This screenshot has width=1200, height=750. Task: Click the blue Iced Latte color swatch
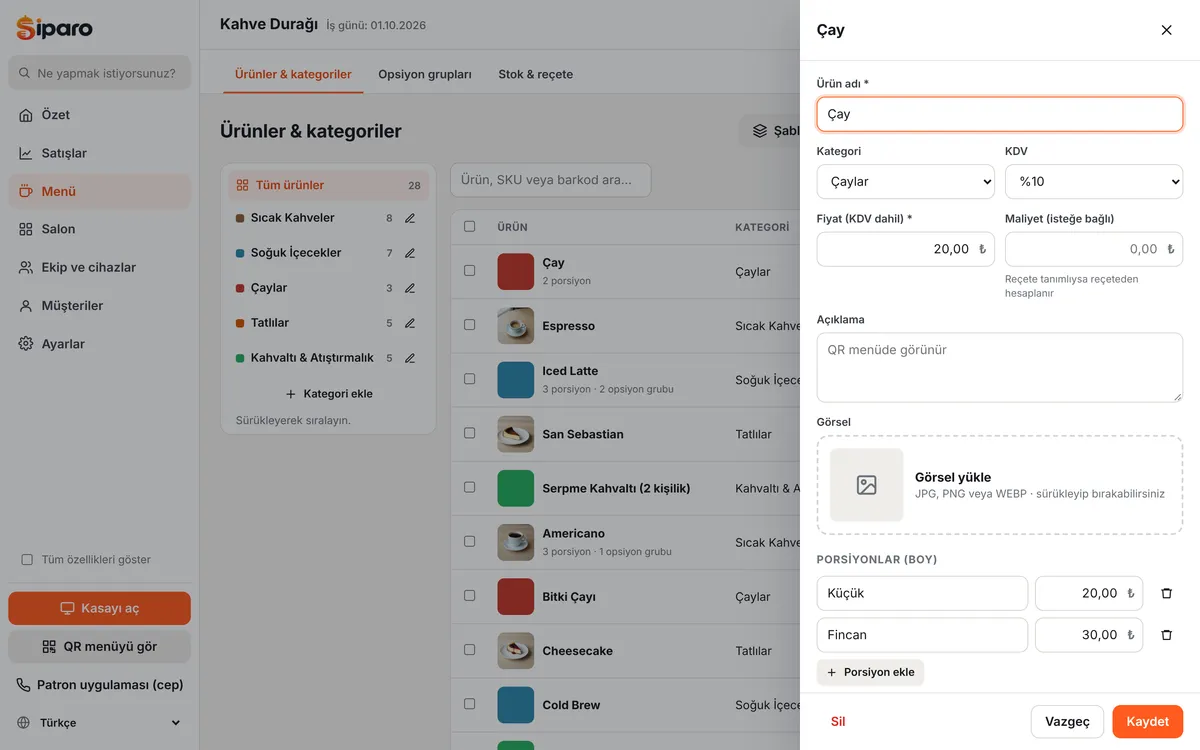click(x=516, y=379)
